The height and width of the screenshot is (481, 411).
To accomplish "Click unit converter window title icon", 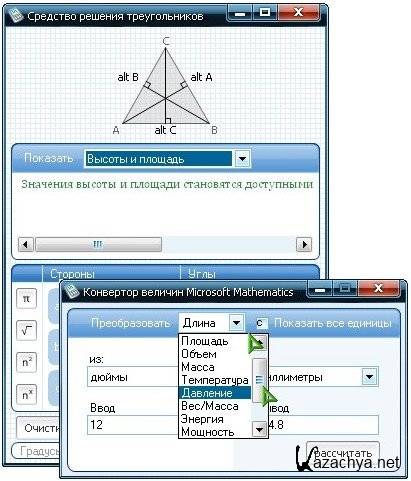I will click(x=71, y=291).
